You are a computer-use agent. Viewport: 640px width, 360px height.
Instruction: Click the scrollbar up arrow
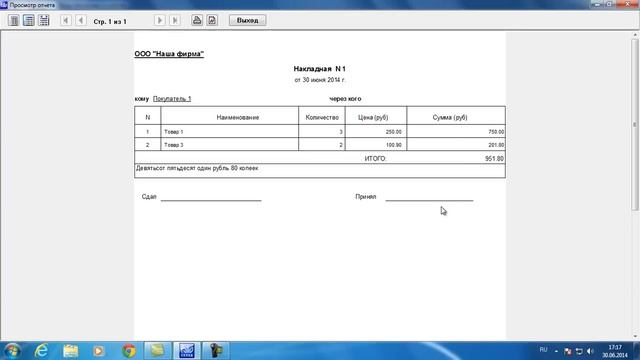pyautogui.click(x=635, y=35)
